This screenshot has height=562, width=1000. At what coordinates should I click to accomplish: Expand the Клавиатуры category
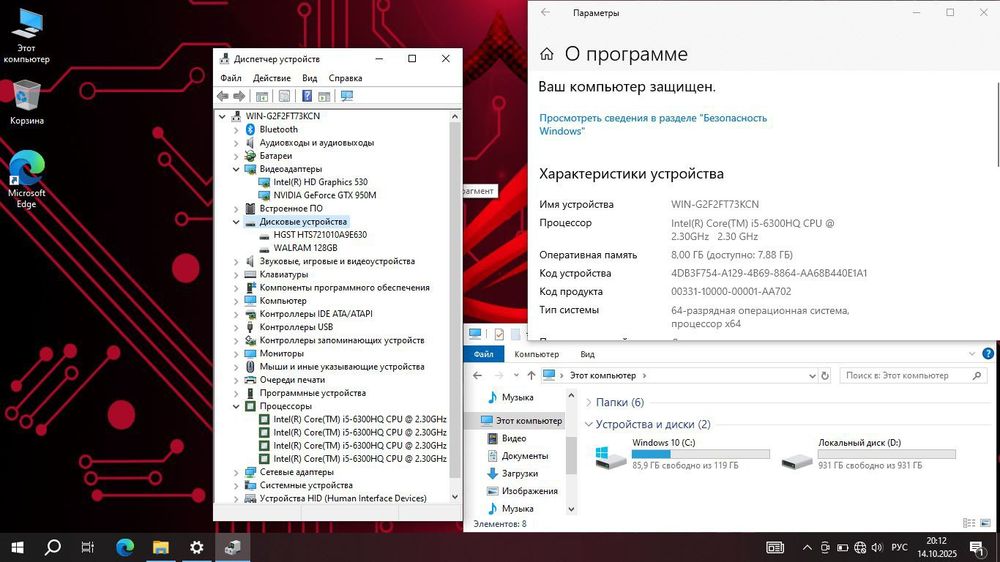pos(236,274)
